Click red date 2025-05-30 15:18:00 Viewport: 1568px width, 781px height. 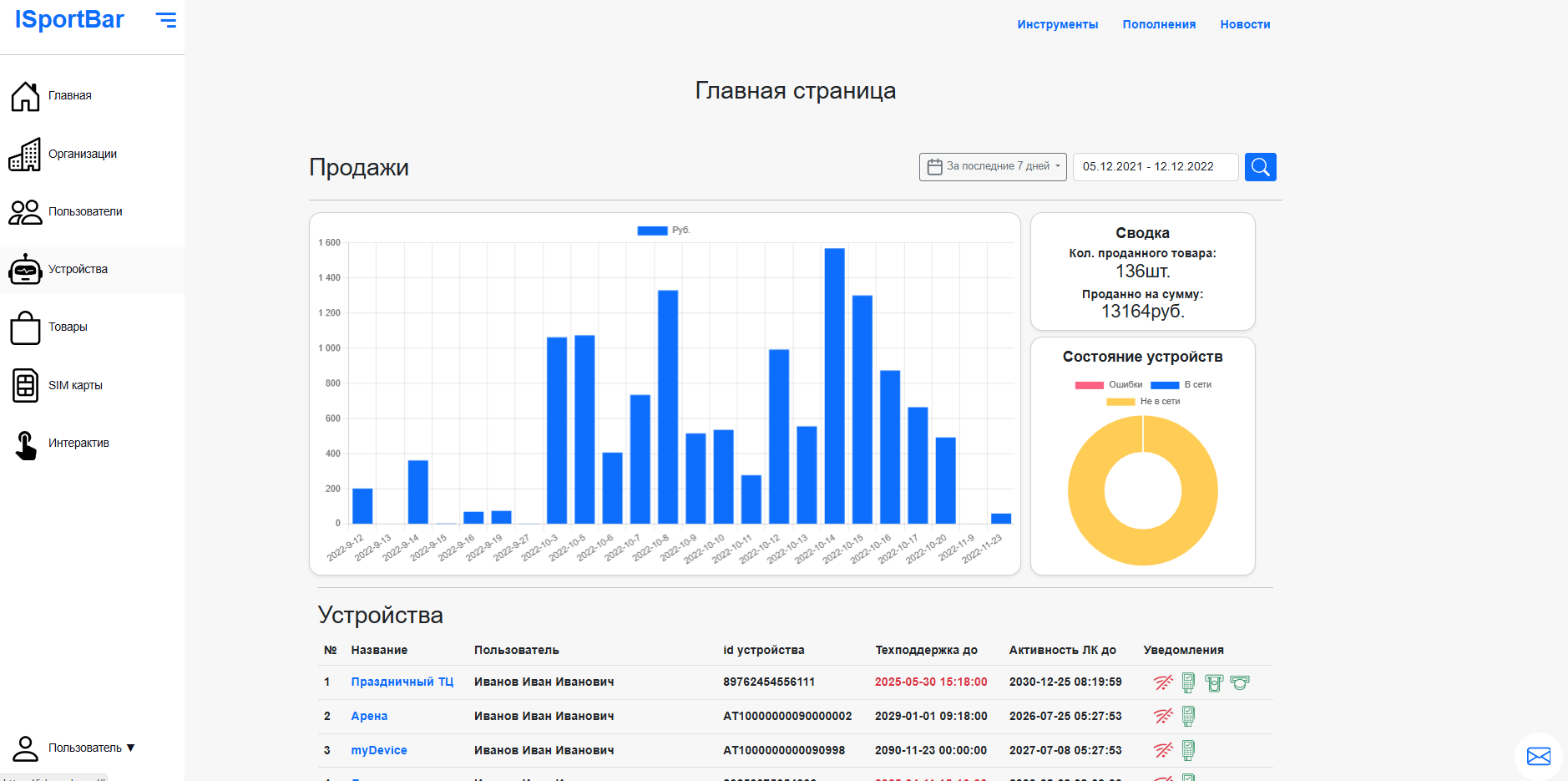pos(931,682)
